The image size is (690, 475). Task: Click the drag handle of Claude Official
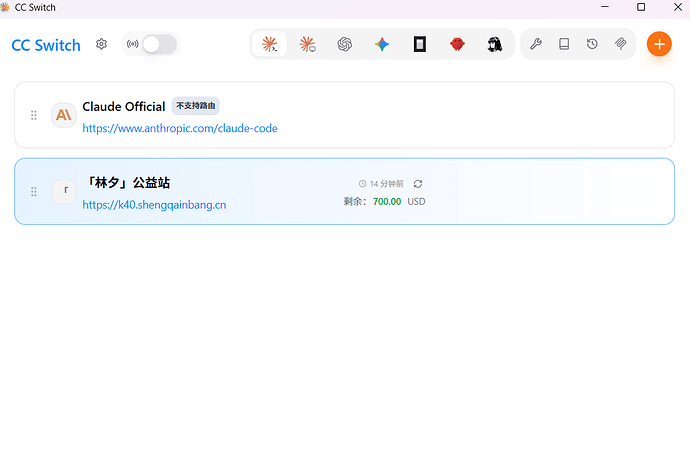(x=34, y=115)
